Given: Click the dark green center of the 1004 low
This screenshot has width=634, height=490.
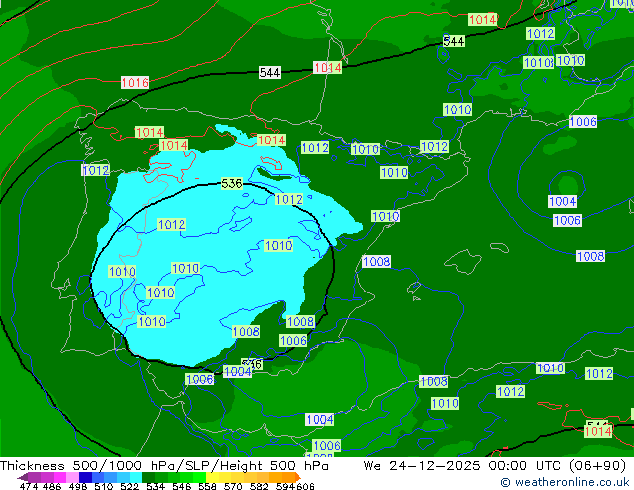Looking at the screenshot, I should point(568,185).
